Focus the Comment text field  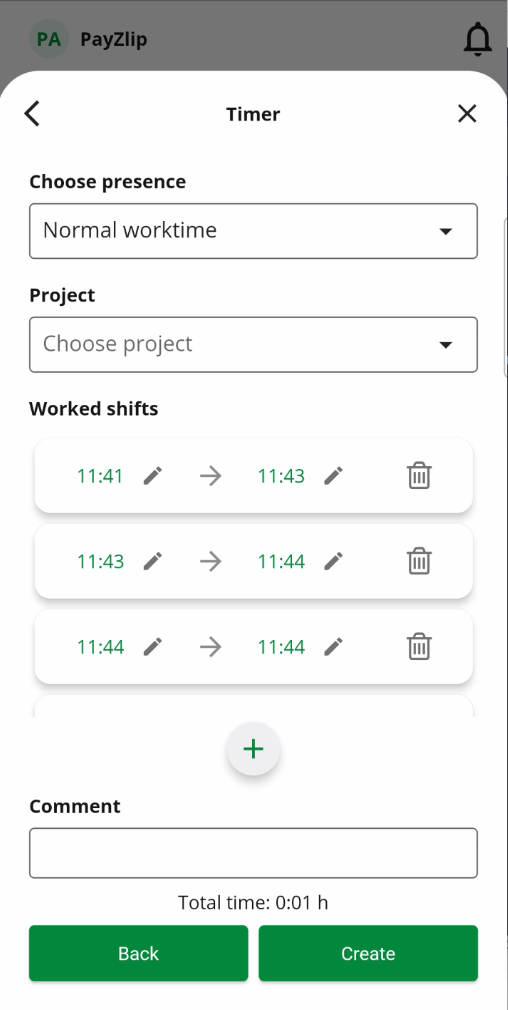click(254, 853)
